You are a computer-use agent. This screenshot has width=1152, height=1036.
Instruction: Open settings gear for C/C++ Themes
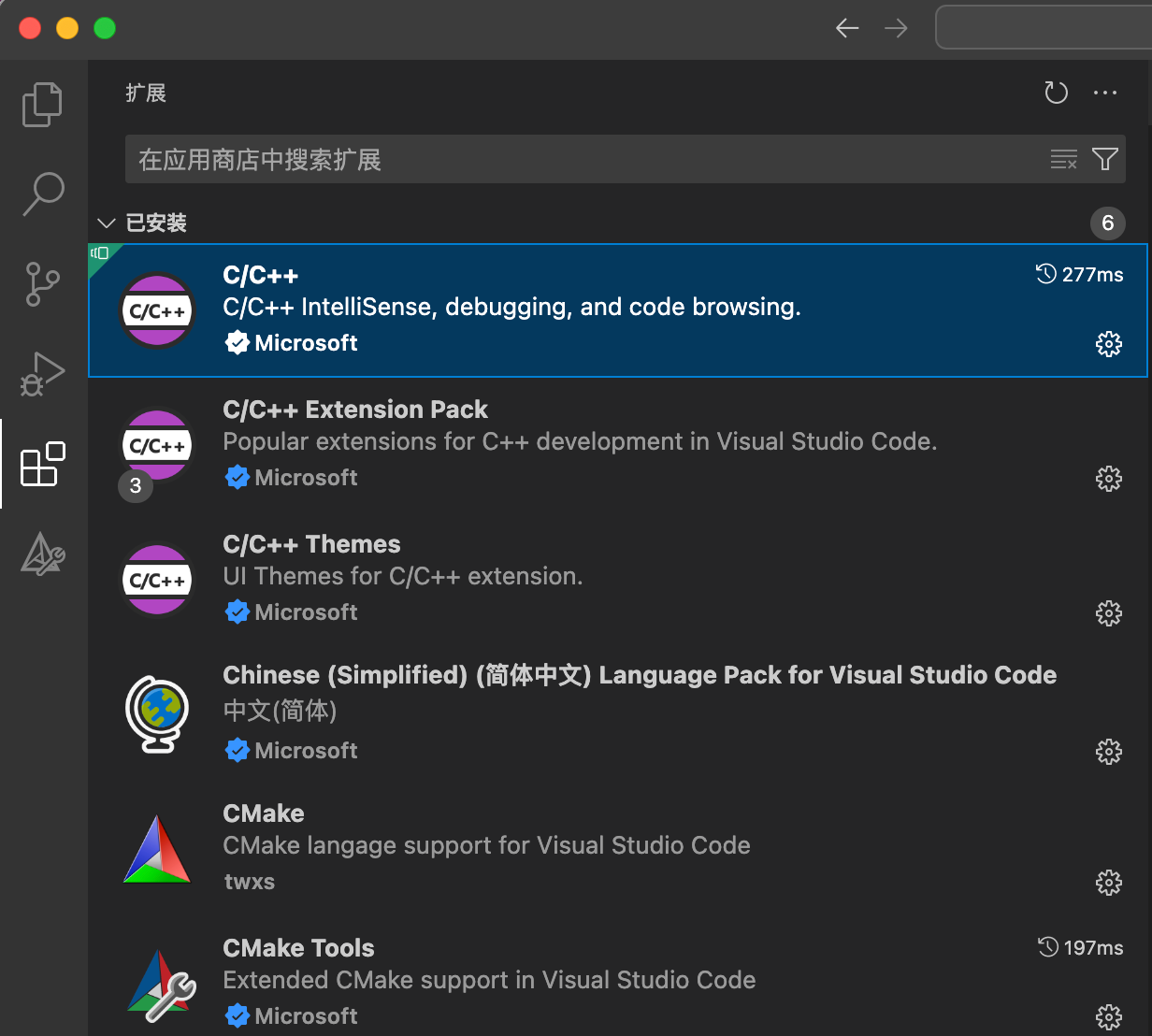[1108, 613]
